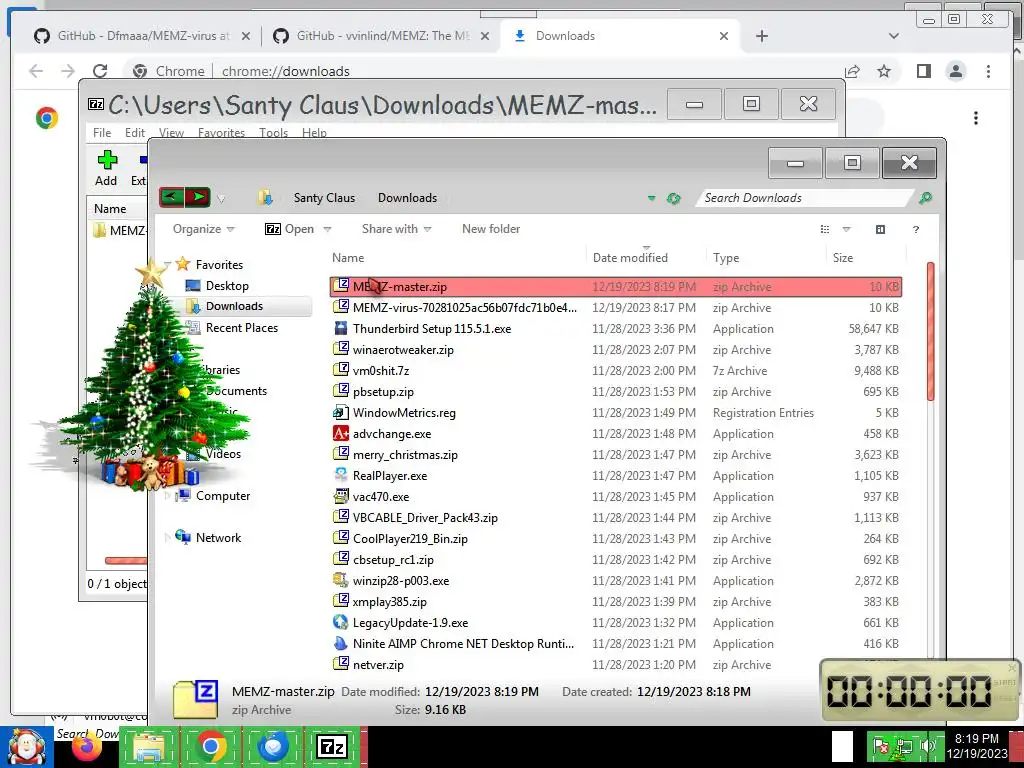
Task: Expand the Open button dropdown arrow
Action: [x=327, y=229]
